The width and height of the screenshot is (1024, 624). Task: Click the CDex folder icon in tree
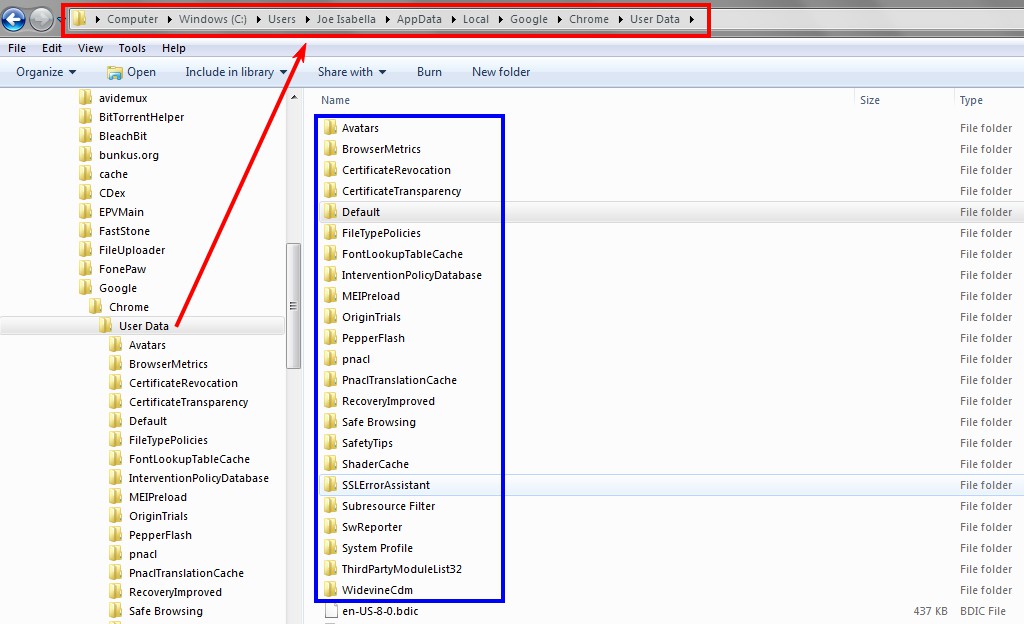86,193
